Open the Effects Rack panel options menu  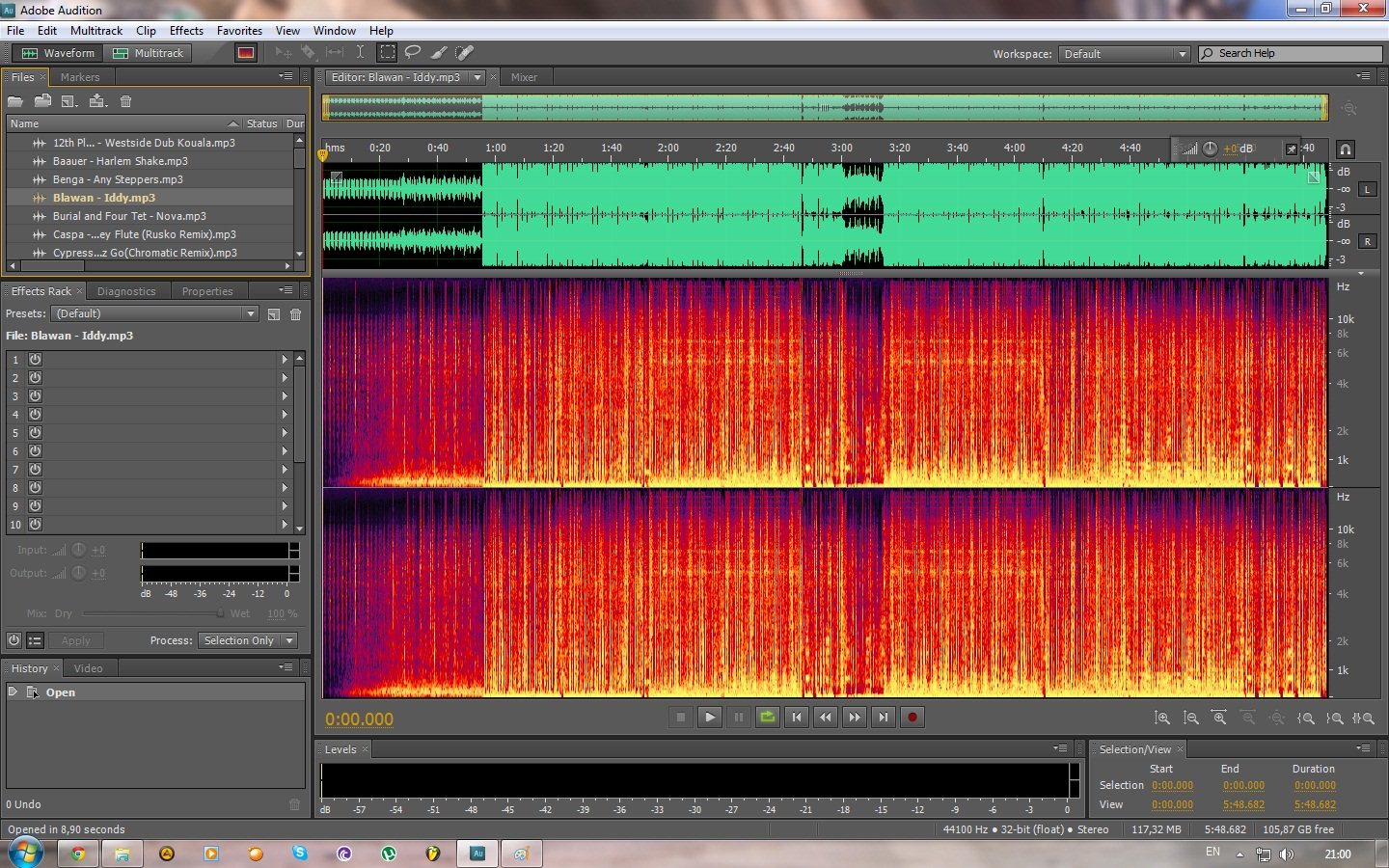click(x=286, y=290)
